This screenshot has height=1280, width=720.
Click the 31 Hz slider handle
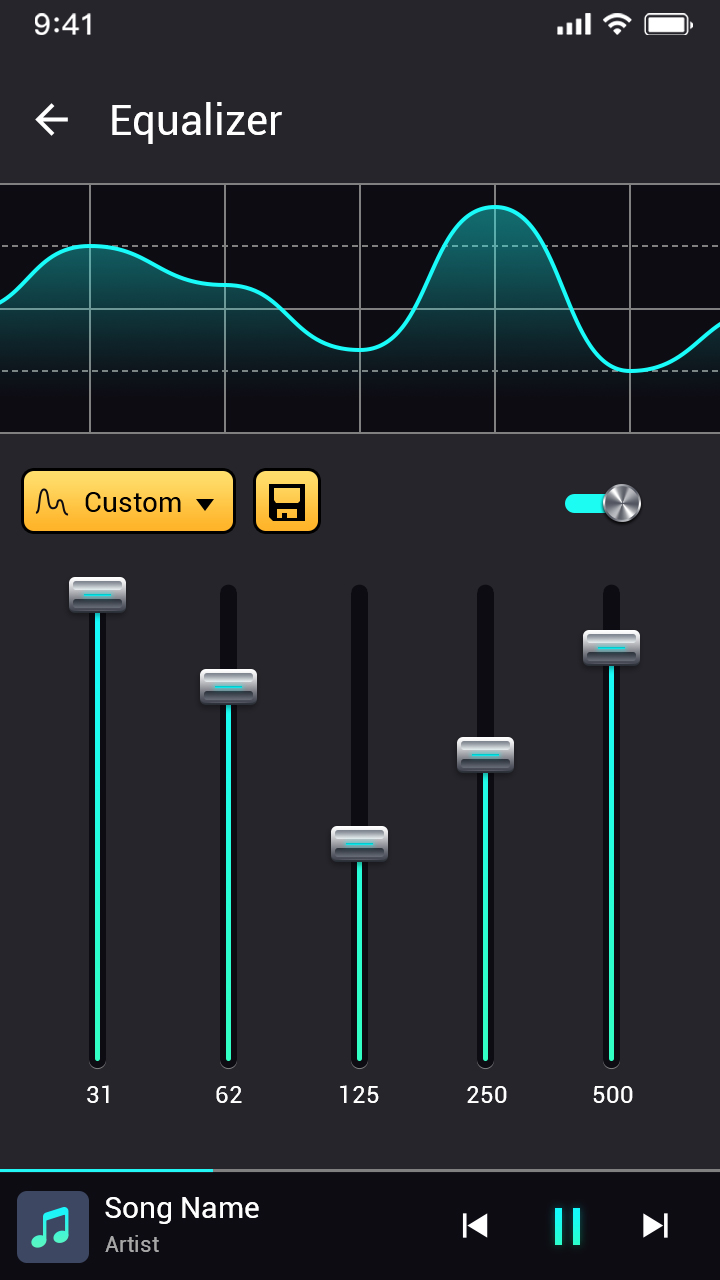(97, 594)
